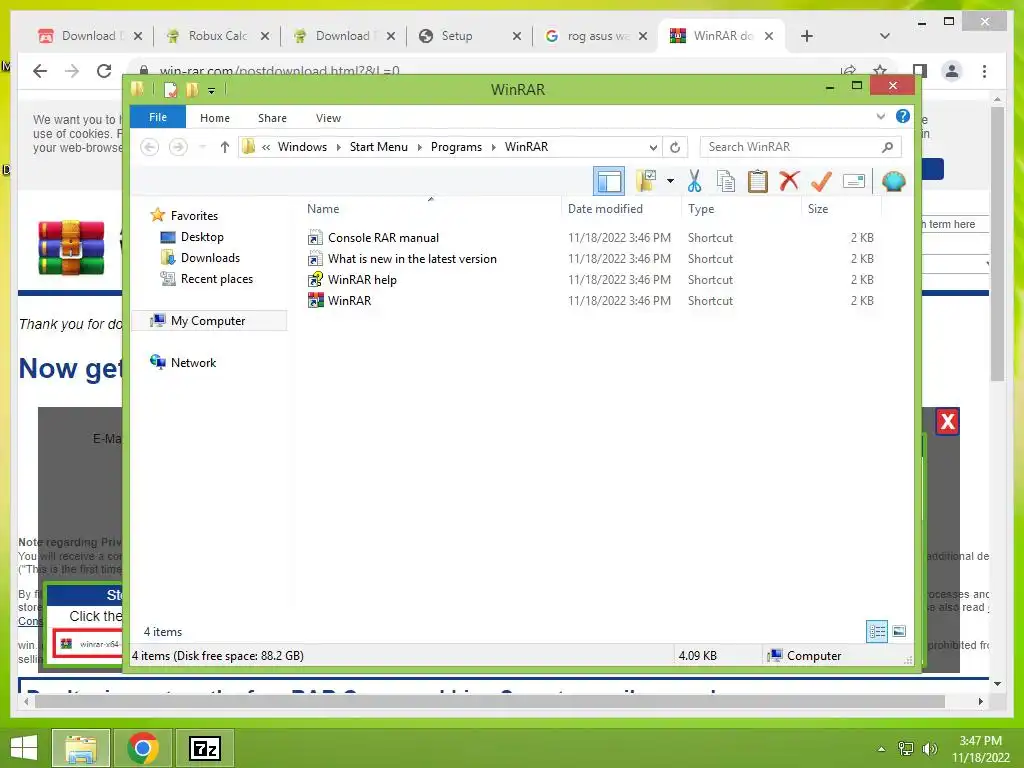
Task: Sort by the Size column header
Action: tap(818, 209)
